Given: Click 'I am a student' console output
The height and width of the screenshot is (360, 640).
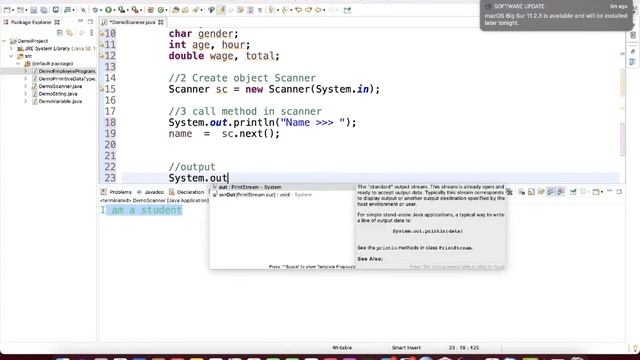Looking at the screenshot, I should 141,210.
